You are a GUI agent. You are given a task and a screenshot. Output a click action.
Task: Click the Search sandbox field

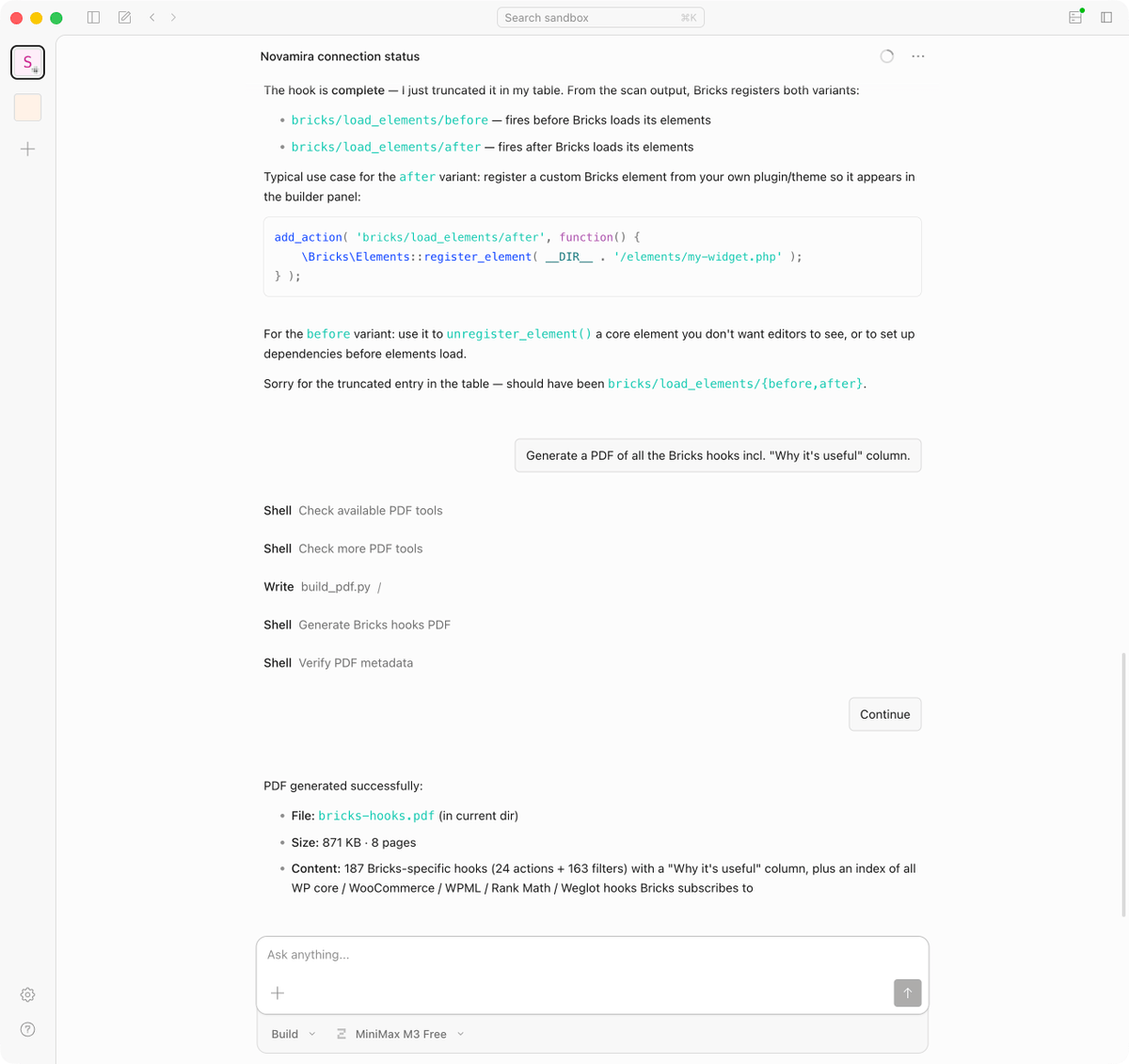600,18
